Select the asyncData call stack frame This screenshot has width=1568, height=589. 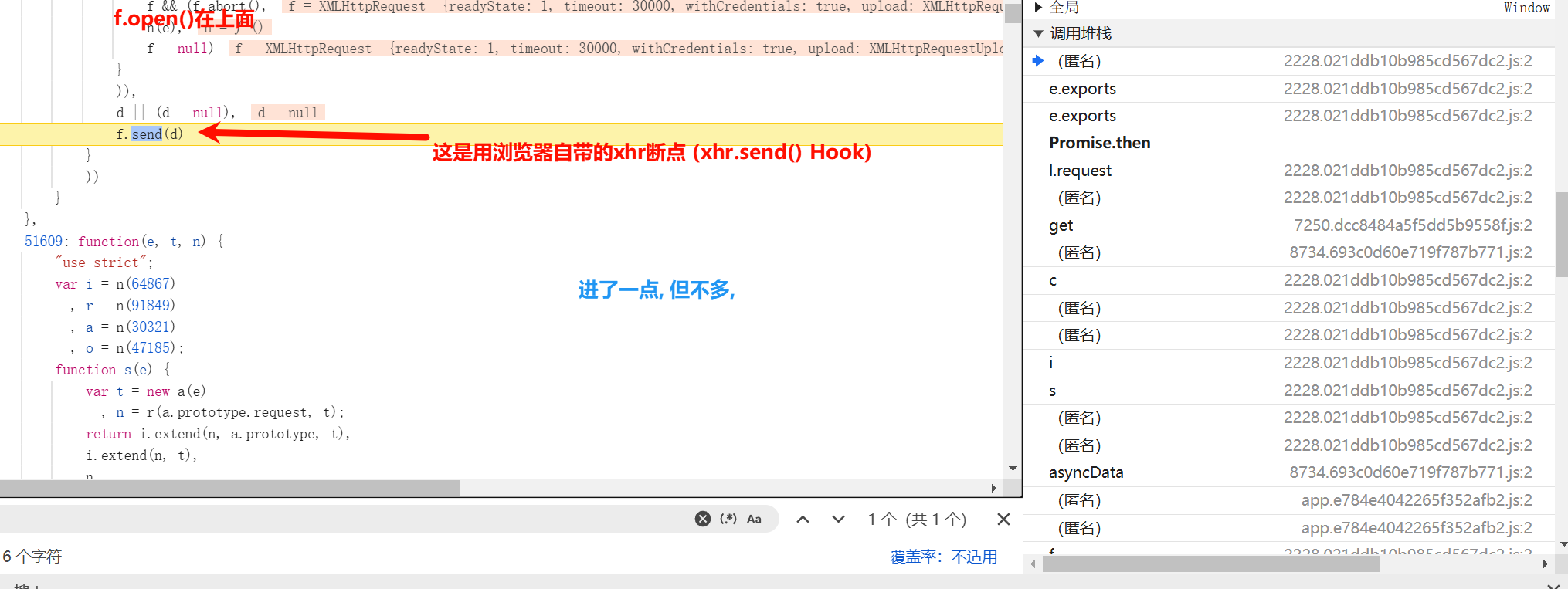[x=1086, y=472]
